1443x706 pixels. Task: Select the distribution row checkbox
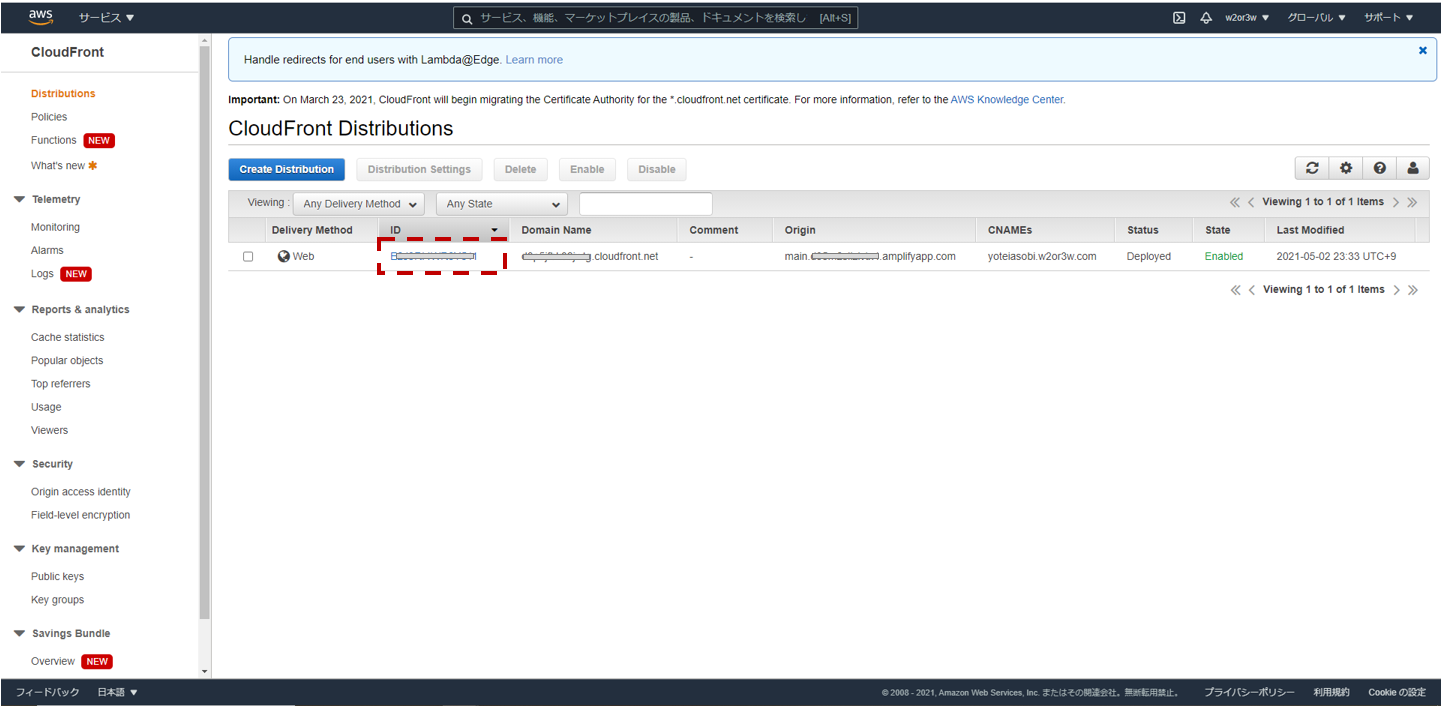pyautogui.click(x=248, y=257)
